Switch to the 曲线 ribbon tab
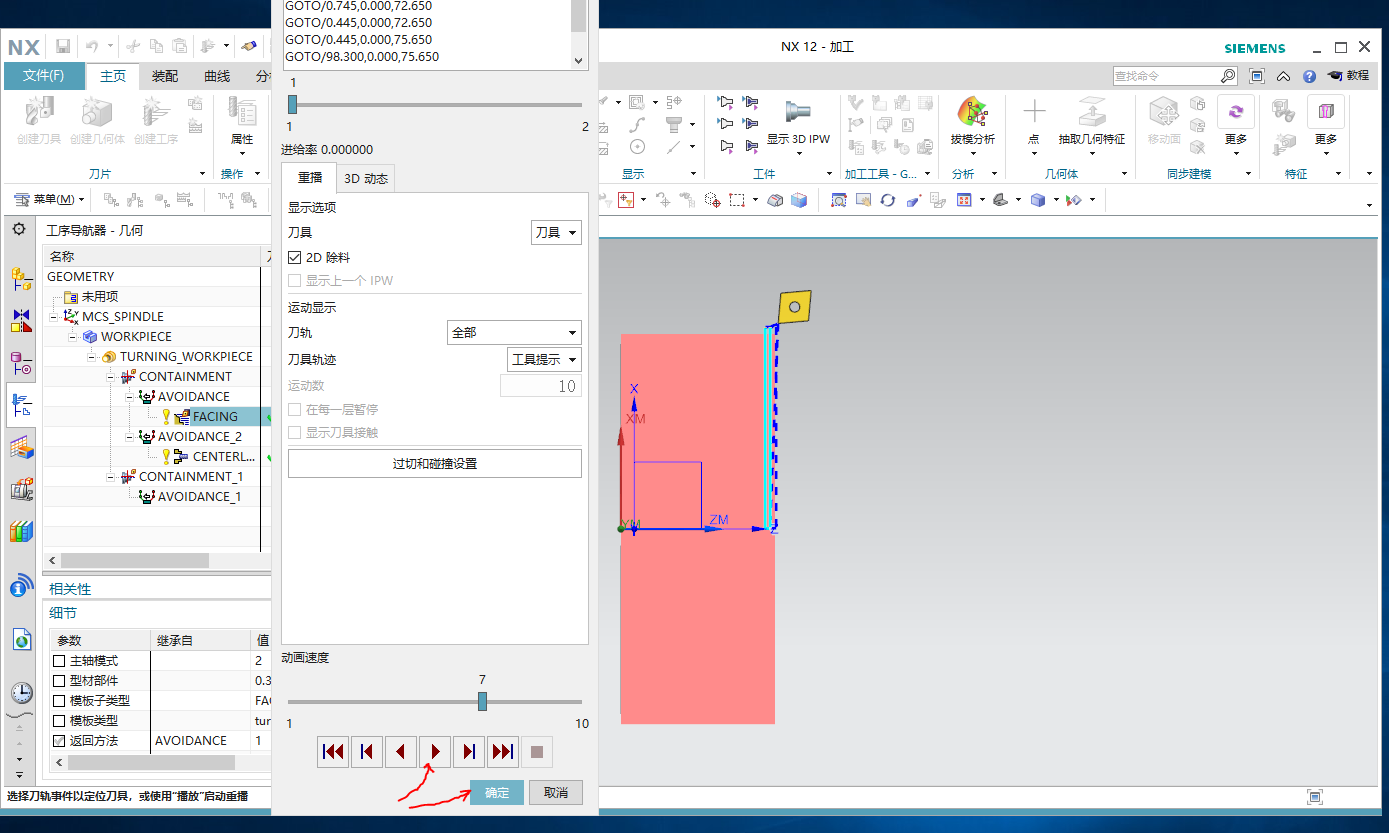Viewport: 1389px width, 833px height. pos(217,76)
